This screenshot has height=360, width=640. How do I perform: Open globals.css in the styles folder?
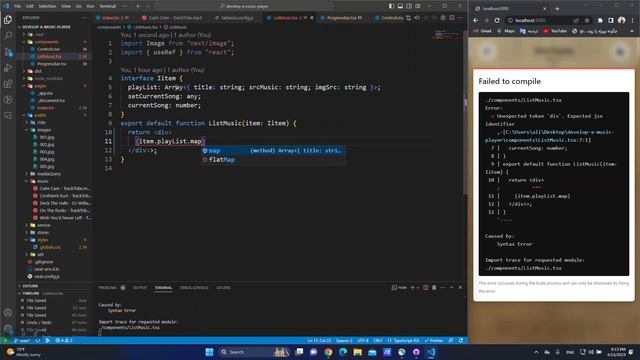click(x=50, y=247)
